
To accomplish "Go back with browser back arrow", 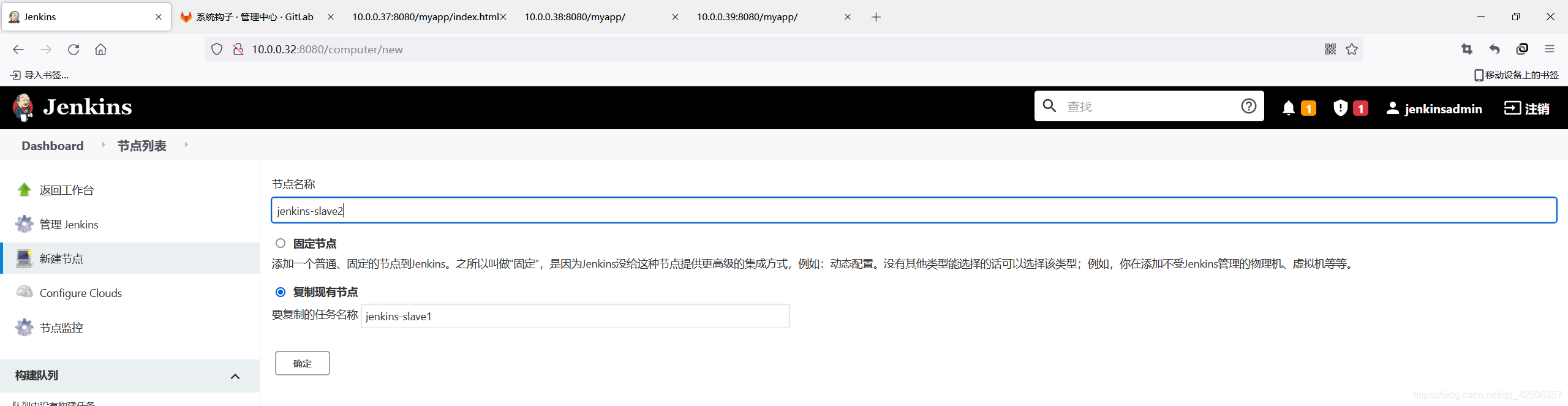I will click(18, 50).
